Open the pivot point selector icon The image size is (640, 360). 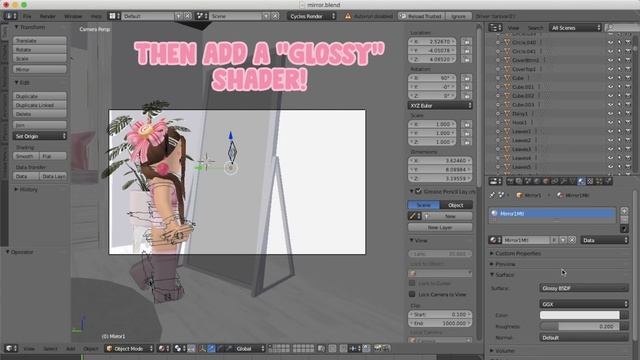pyautogui.click(x=180, y=348)
